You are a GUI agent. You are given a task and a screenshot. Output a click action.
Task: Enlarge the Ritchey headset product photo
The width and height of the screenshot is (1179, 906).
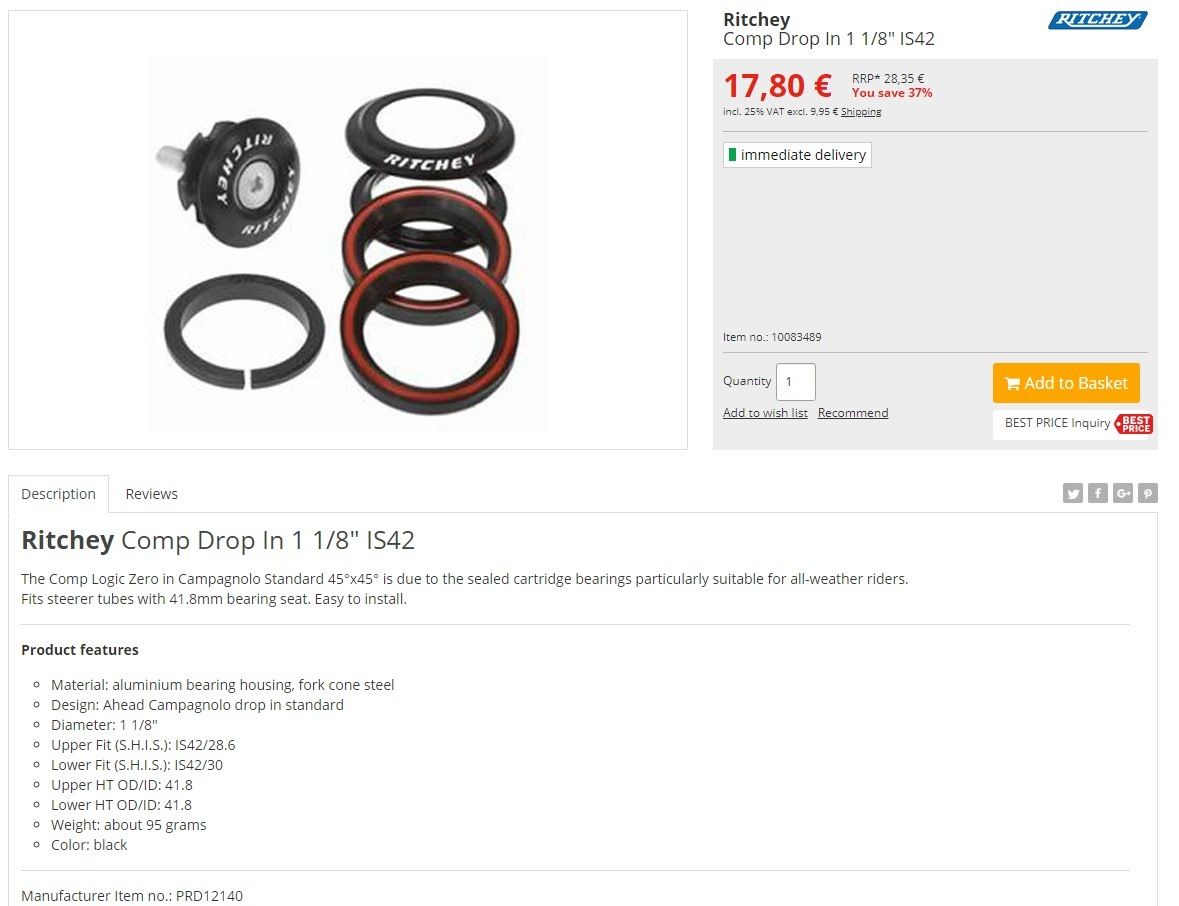(x=348, y=230)
